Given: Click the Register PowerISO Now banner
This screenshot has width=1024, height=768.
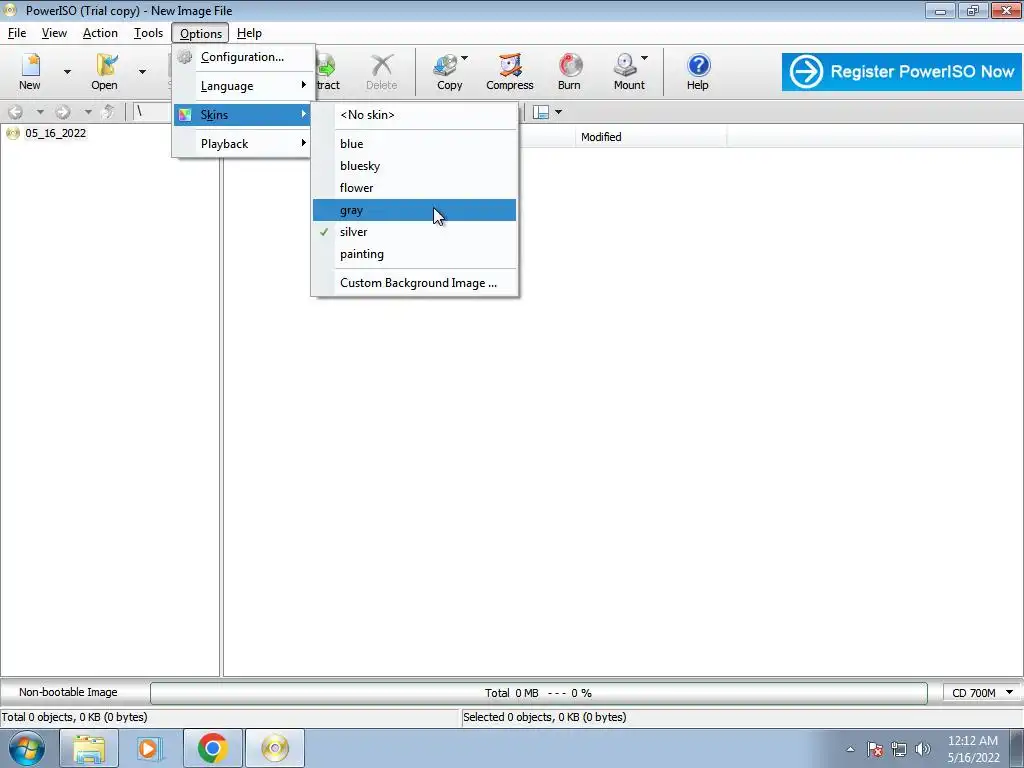Looking at the screenshot, I should coord(902,72).
